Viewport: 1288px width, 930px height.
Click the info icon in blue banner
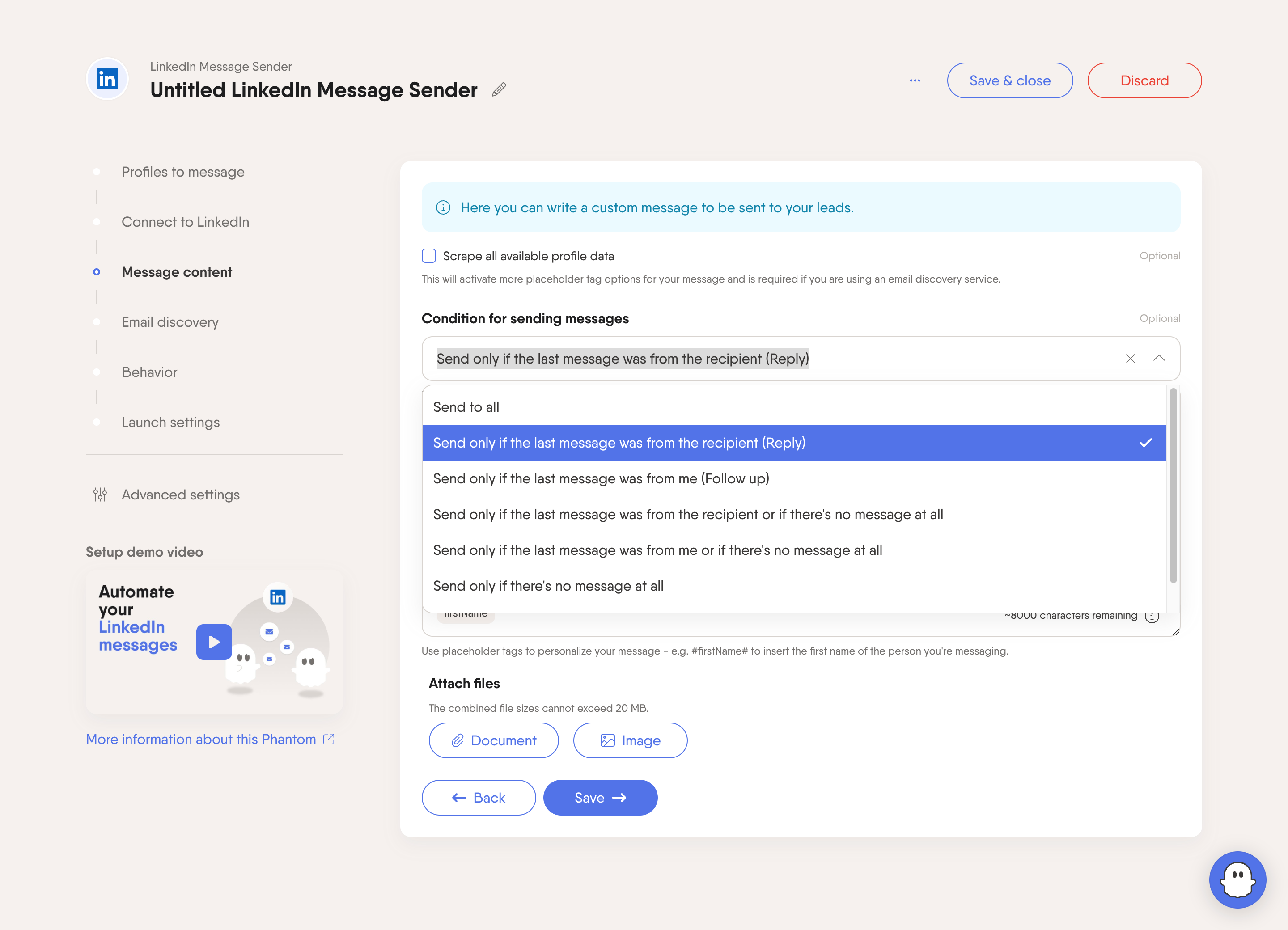point(443,208)
